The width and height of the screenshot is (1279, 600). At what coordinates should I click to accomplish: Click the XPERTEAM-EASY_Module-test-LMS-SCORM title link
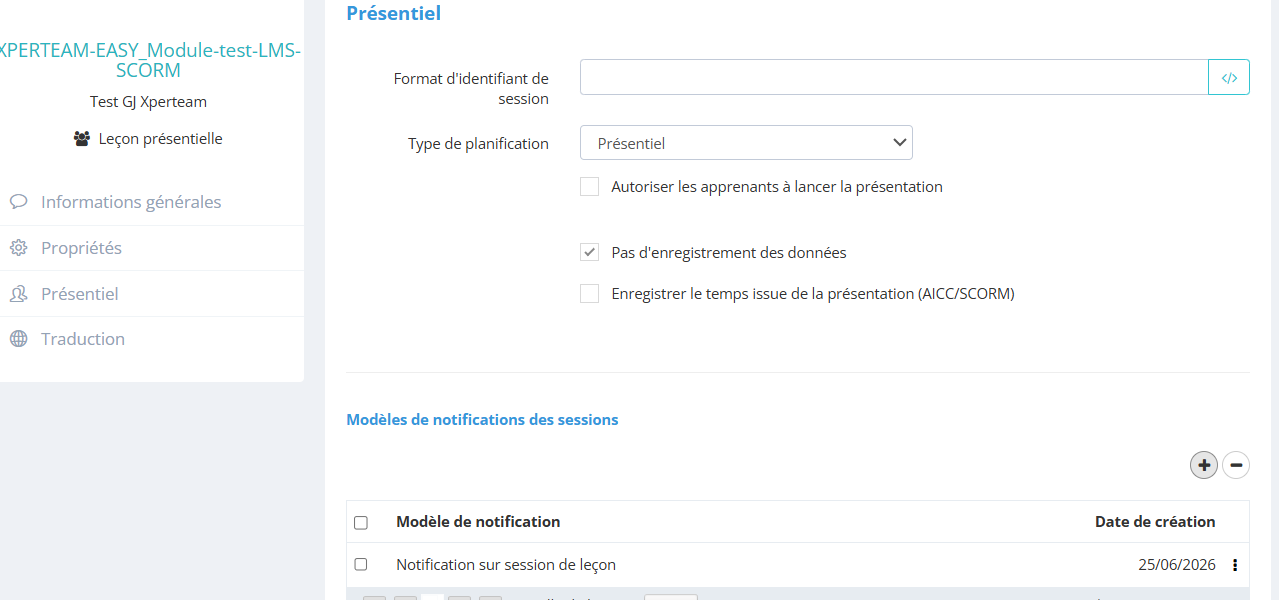pos(148,61)
